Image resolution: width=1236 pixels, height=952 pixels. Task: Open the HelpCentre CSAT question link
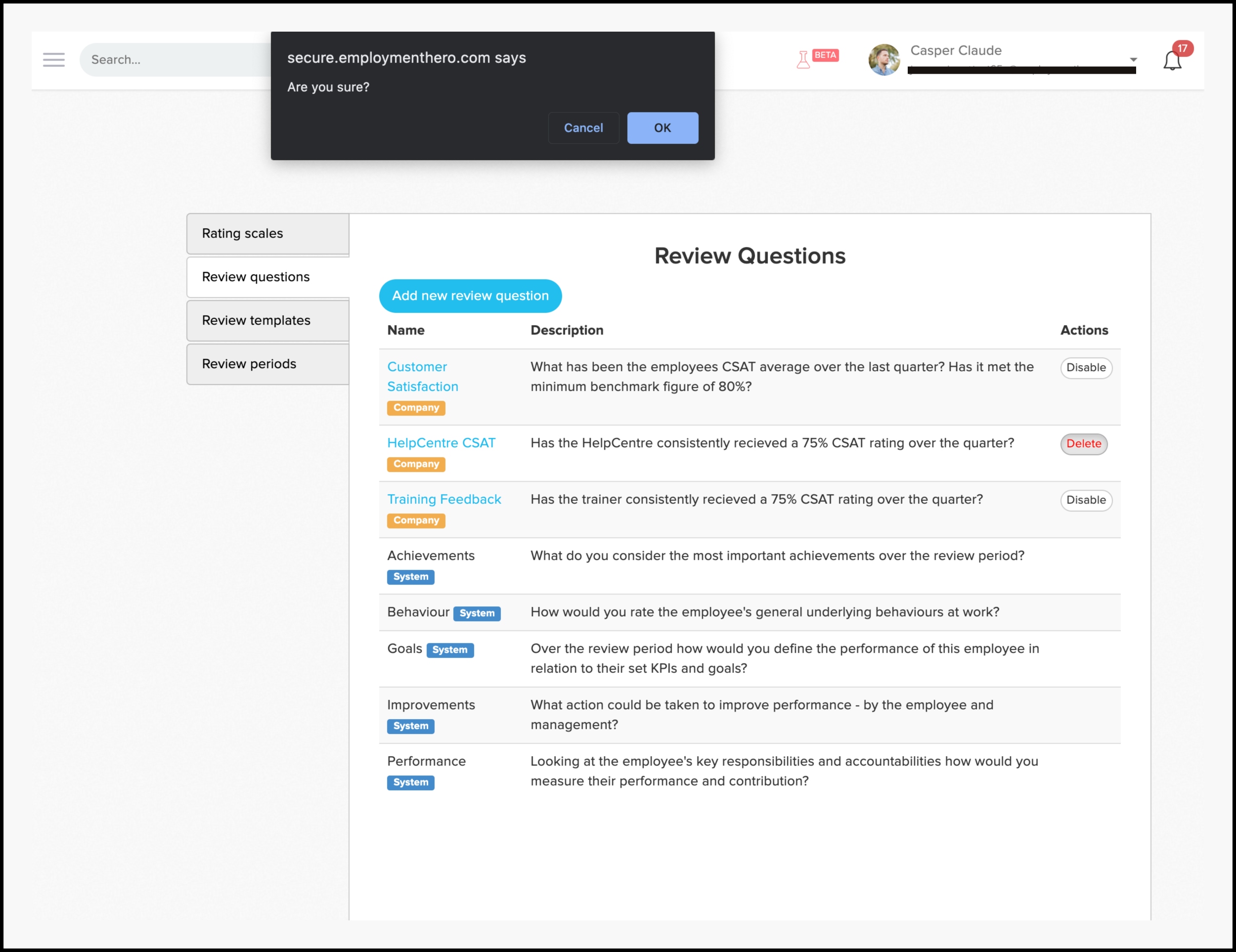pos(441,443)
